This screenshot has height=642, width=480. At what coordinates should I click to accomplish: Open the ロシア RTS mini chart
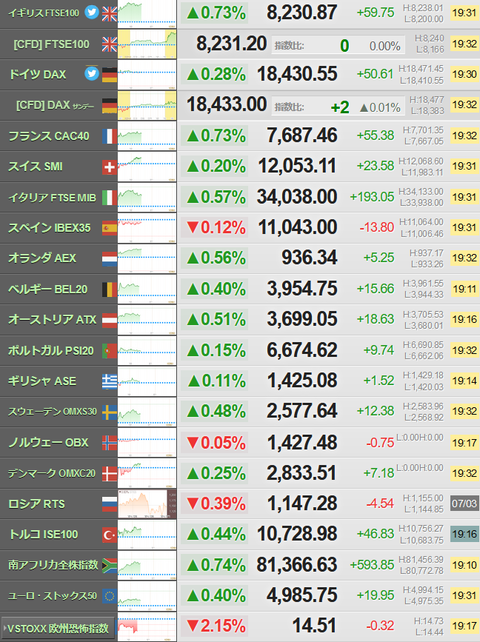pos(147,504)
